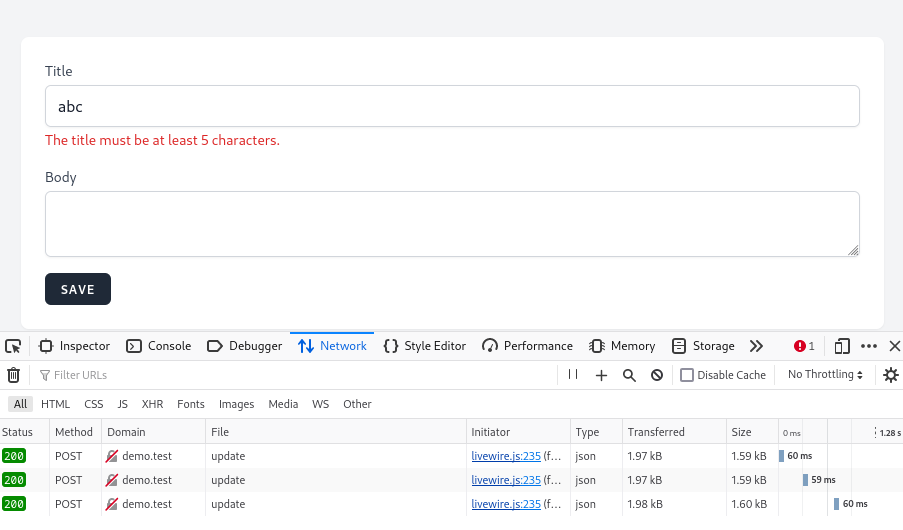Switch to Style Editor tab
Viewport: 903px width, 530px height.
click(x=424, y=346)
